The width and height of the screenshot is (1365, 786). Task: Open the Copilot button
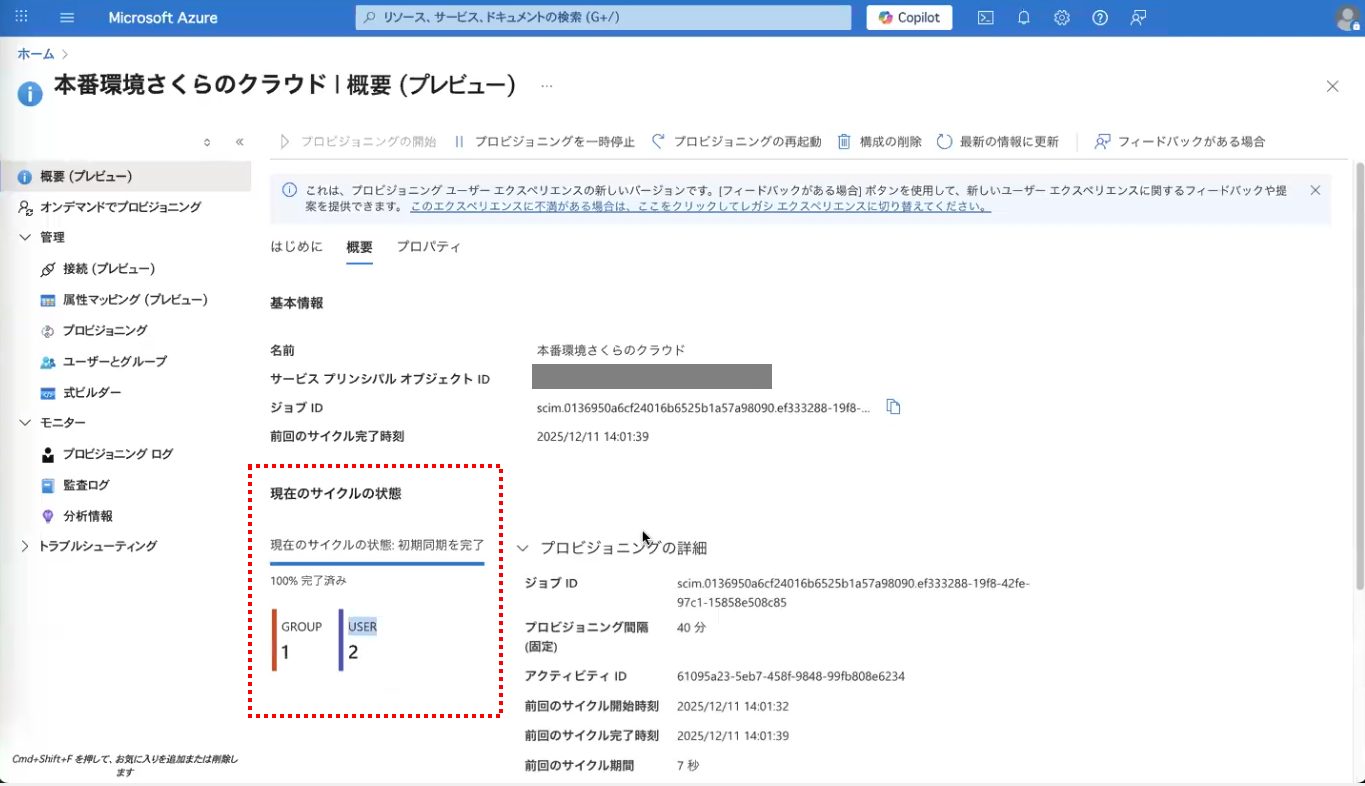point(909,18)
